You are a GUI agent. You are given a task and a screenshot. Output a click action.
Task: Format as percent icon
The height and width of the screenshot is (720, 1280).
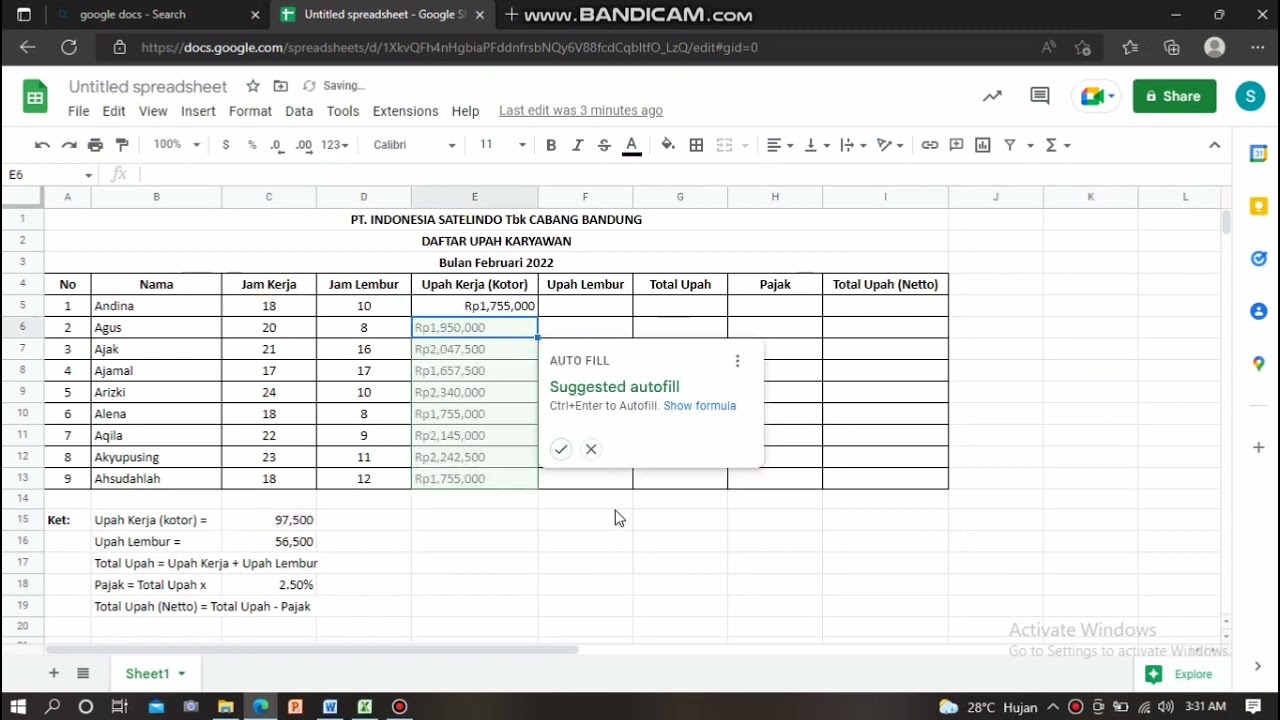pos(252,145)
